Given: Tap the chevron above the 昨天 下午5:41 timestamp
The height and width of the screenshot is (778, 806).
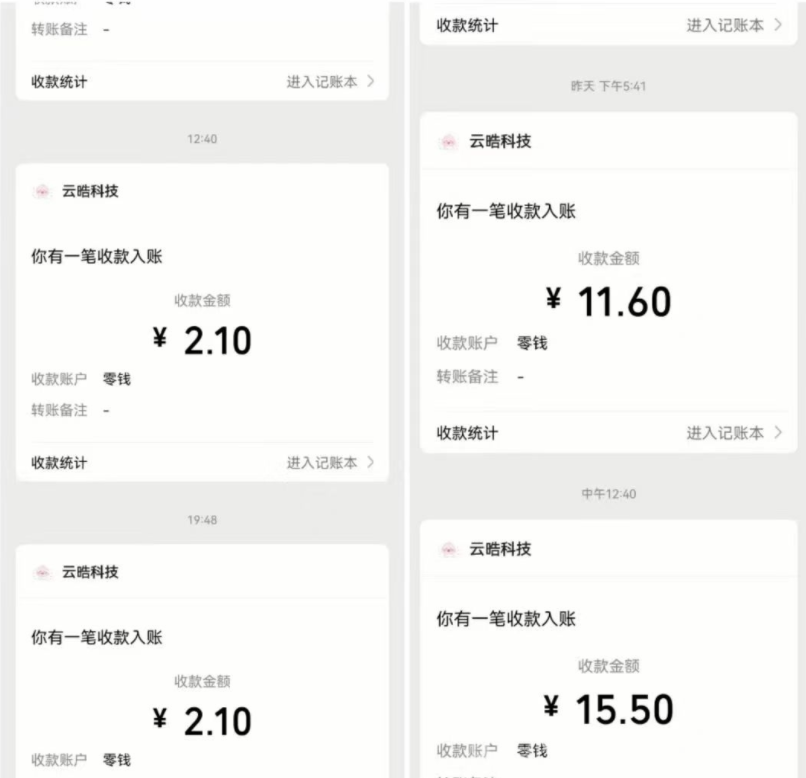Looking at the screenshot, I should click(x=778, y=25).
